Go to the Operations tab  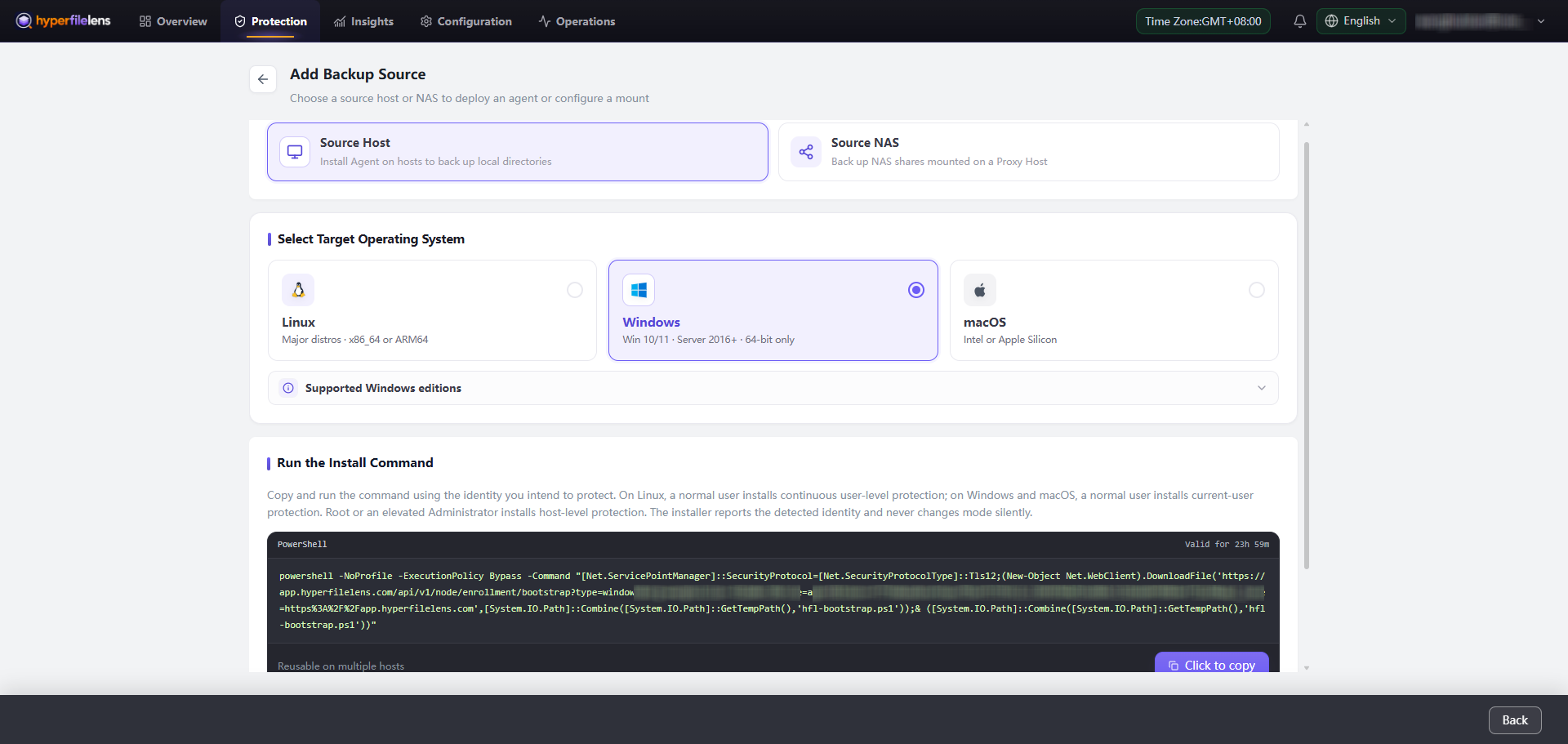pyautogui.click(x=577, y=21)
